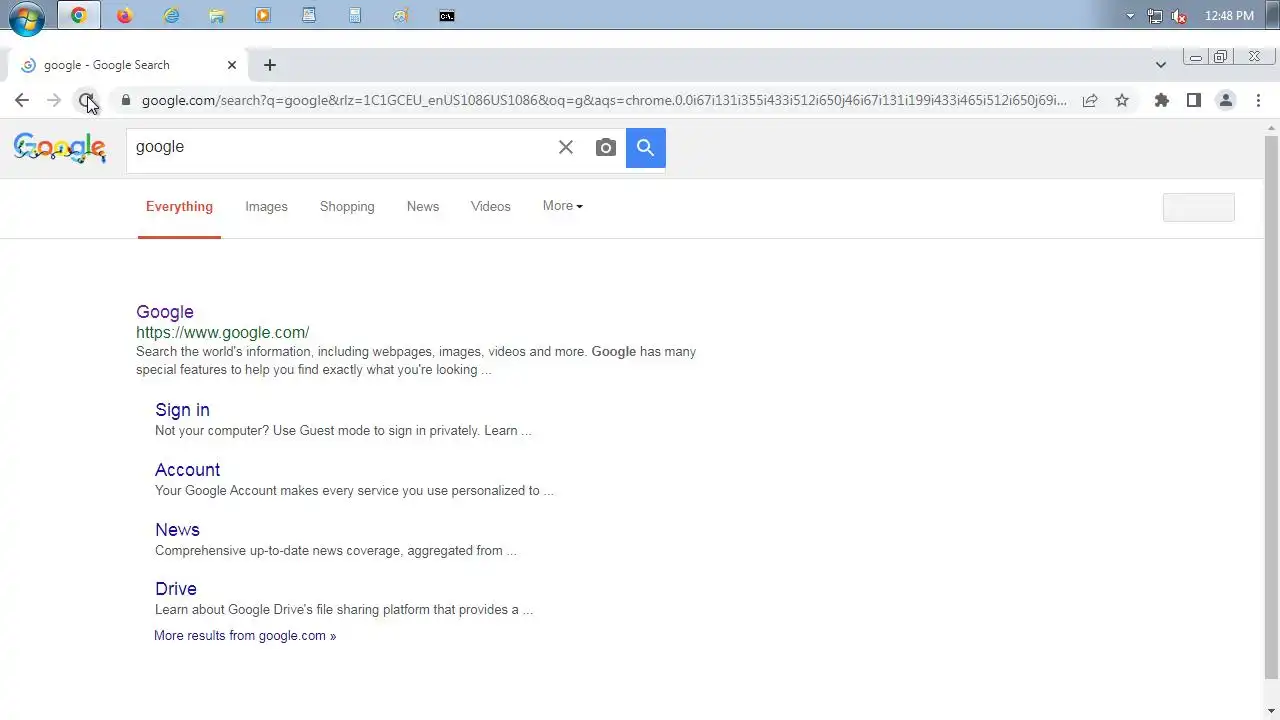The height and width of the screenshot is (720, 1280).
Task: Switch to News results tab
Action: pos(423,207)
